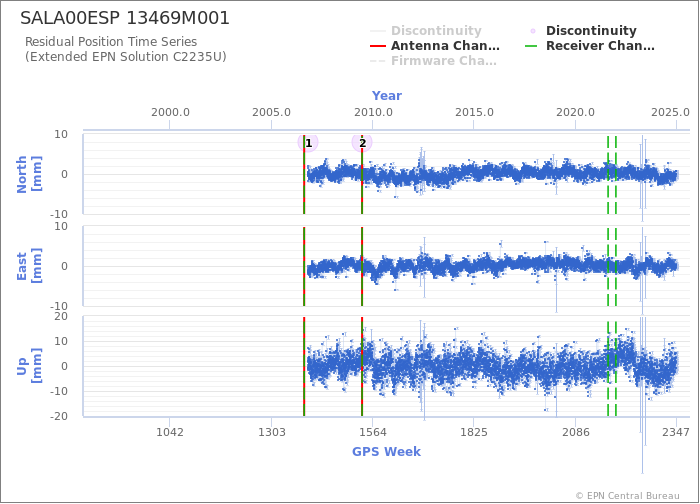Click the 2020.0 year tick label
Image resolution: width=700 pixels, height=504 pixels.
pyautogui.click(x=575, y=112)
